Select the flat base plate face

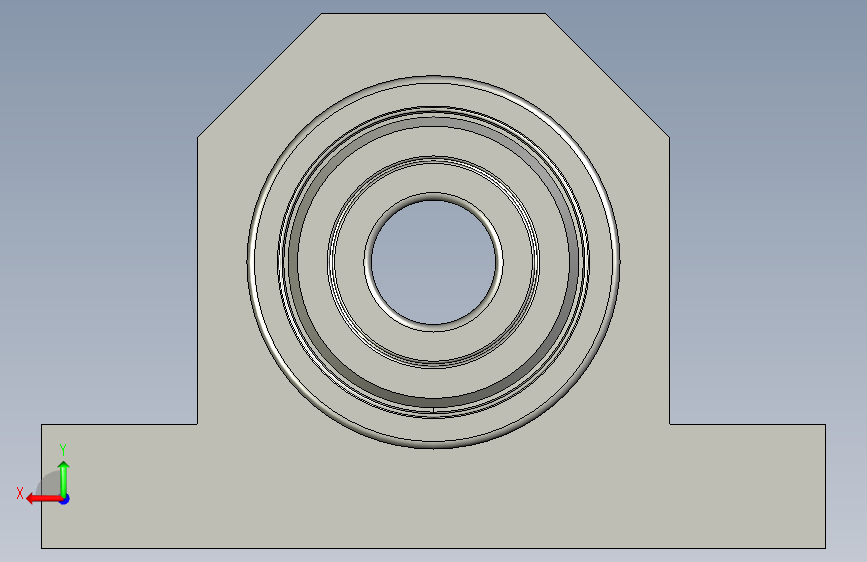pos(434,487)
